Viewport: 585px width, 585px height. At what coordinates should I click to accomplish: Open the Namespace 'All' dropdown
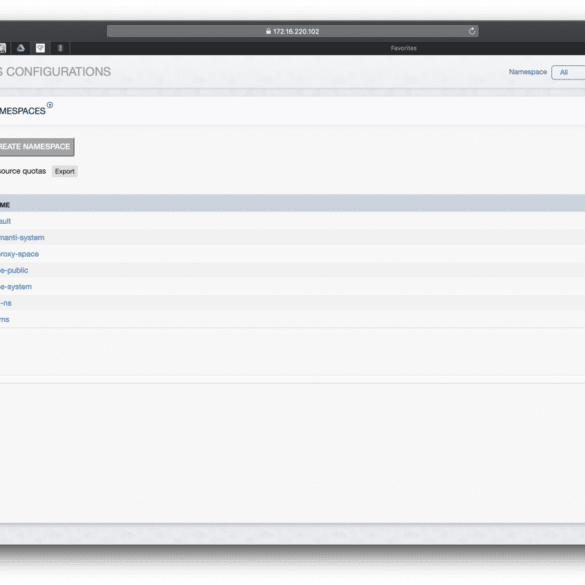(569, 72)
